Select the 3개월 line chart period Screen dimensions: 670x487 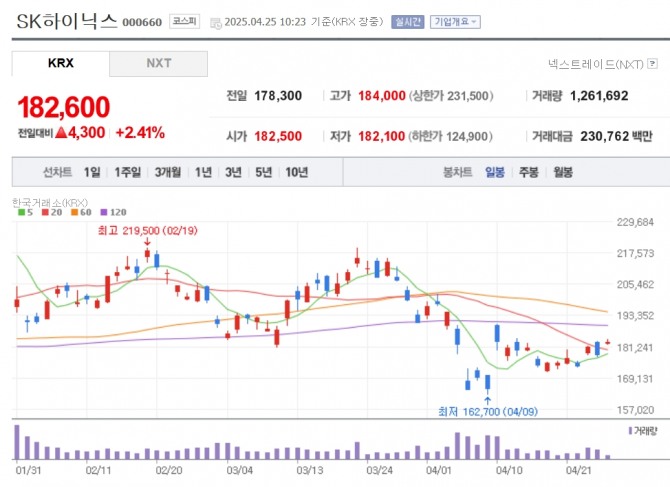pyautogui.click(x=168, y=172)
